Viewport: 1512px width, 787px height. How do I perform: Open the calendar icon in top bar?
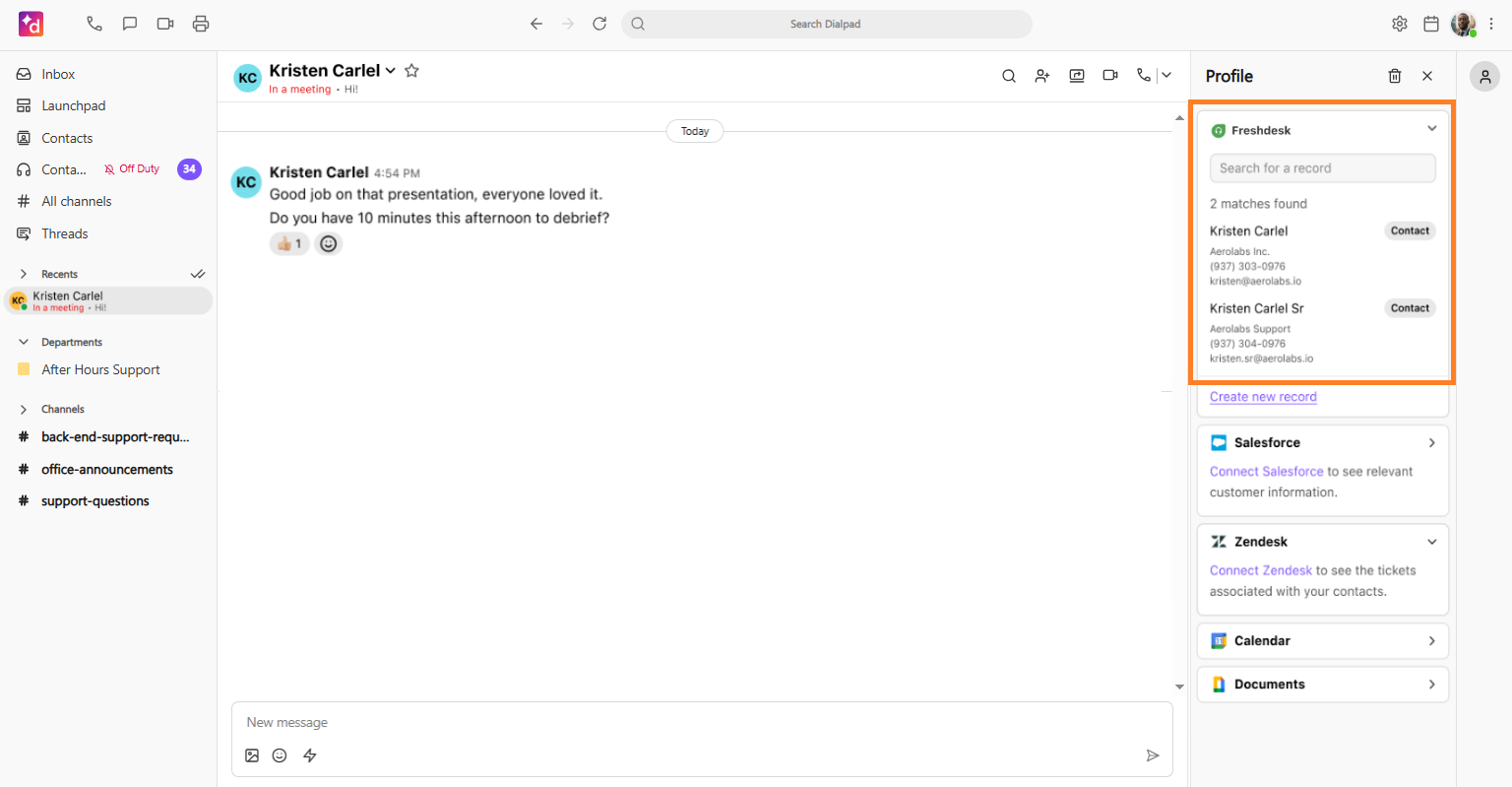coord(1431,24)
